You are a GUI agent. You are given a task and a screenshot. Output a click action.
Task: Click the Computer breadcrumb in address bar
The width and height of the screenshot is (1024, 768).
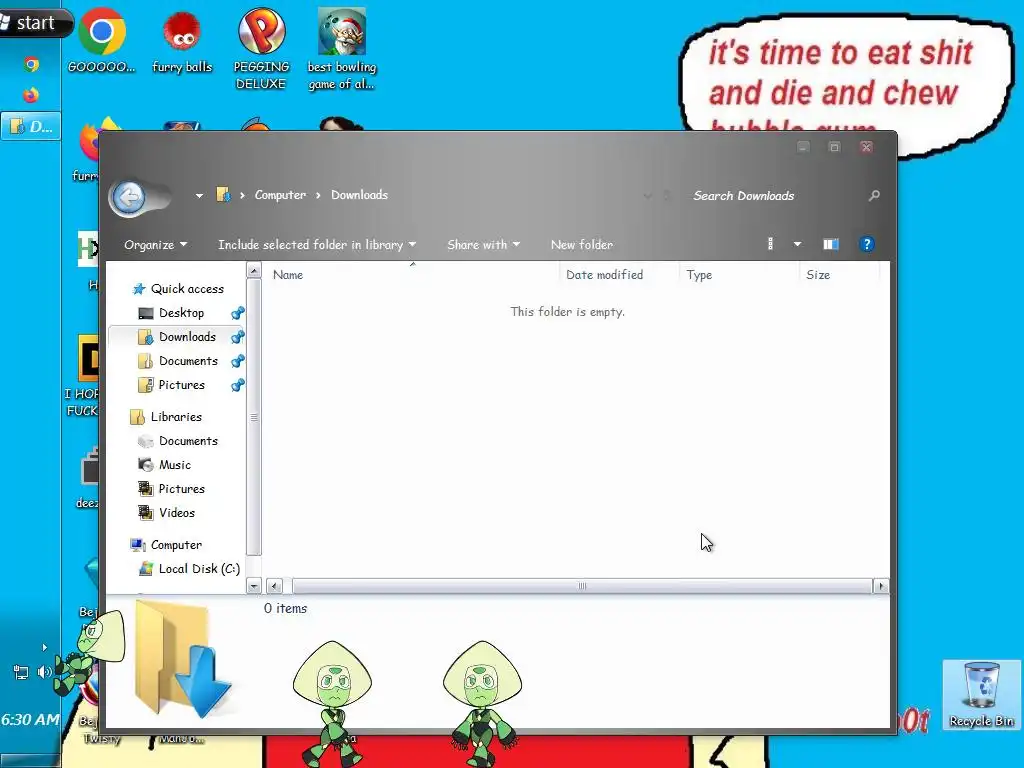pos(280,195)
